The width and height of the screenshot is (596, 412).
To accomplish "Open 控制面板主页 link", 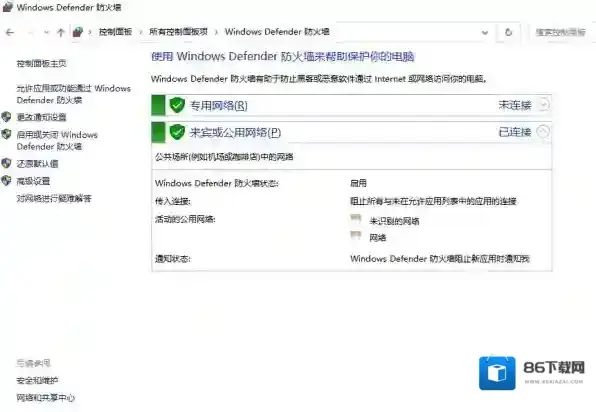I will click(x=41, y=63).
